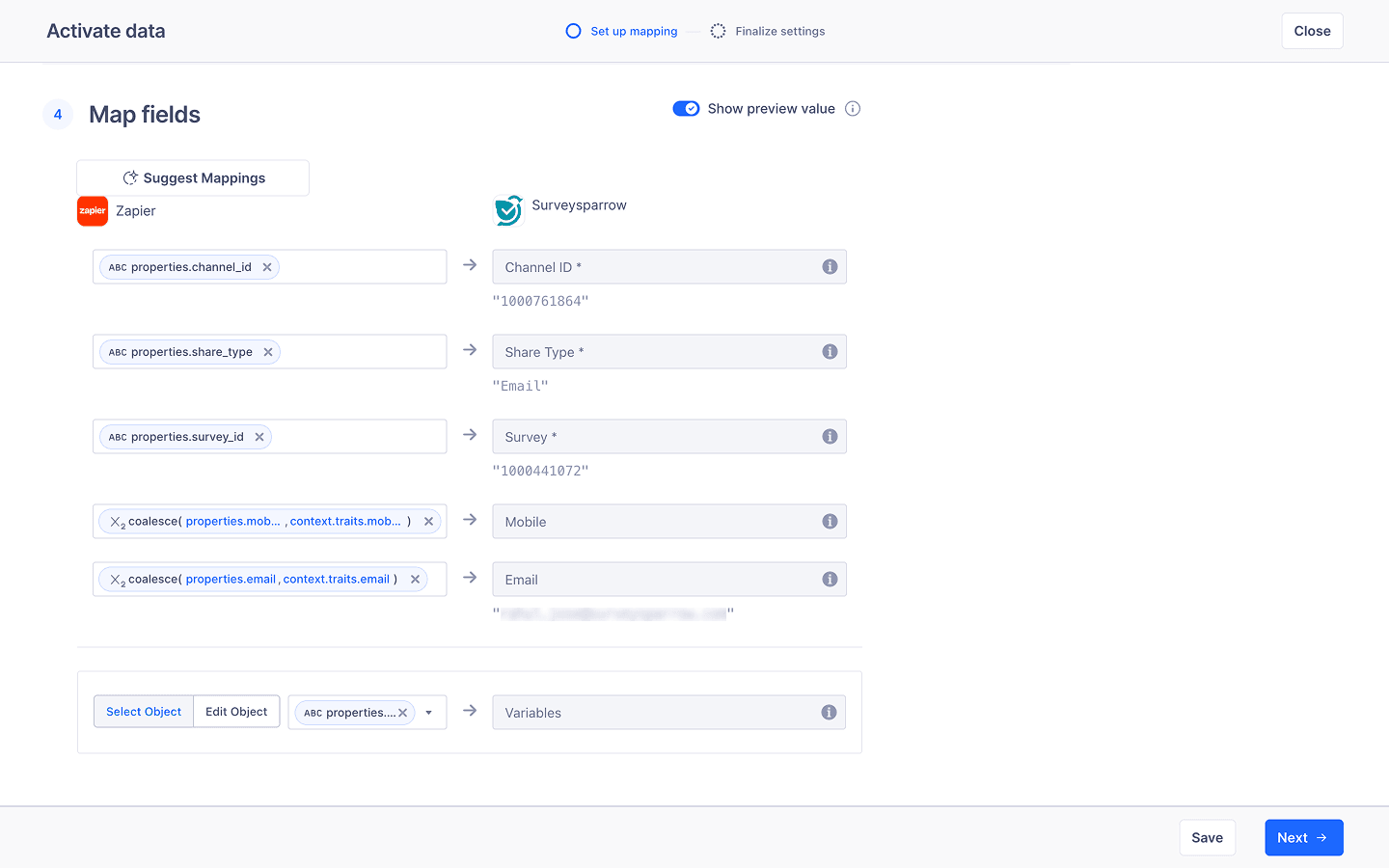The height and width of the screenshot is (868, 1389).
Task: Click the Email destination field
Action: 669,580
